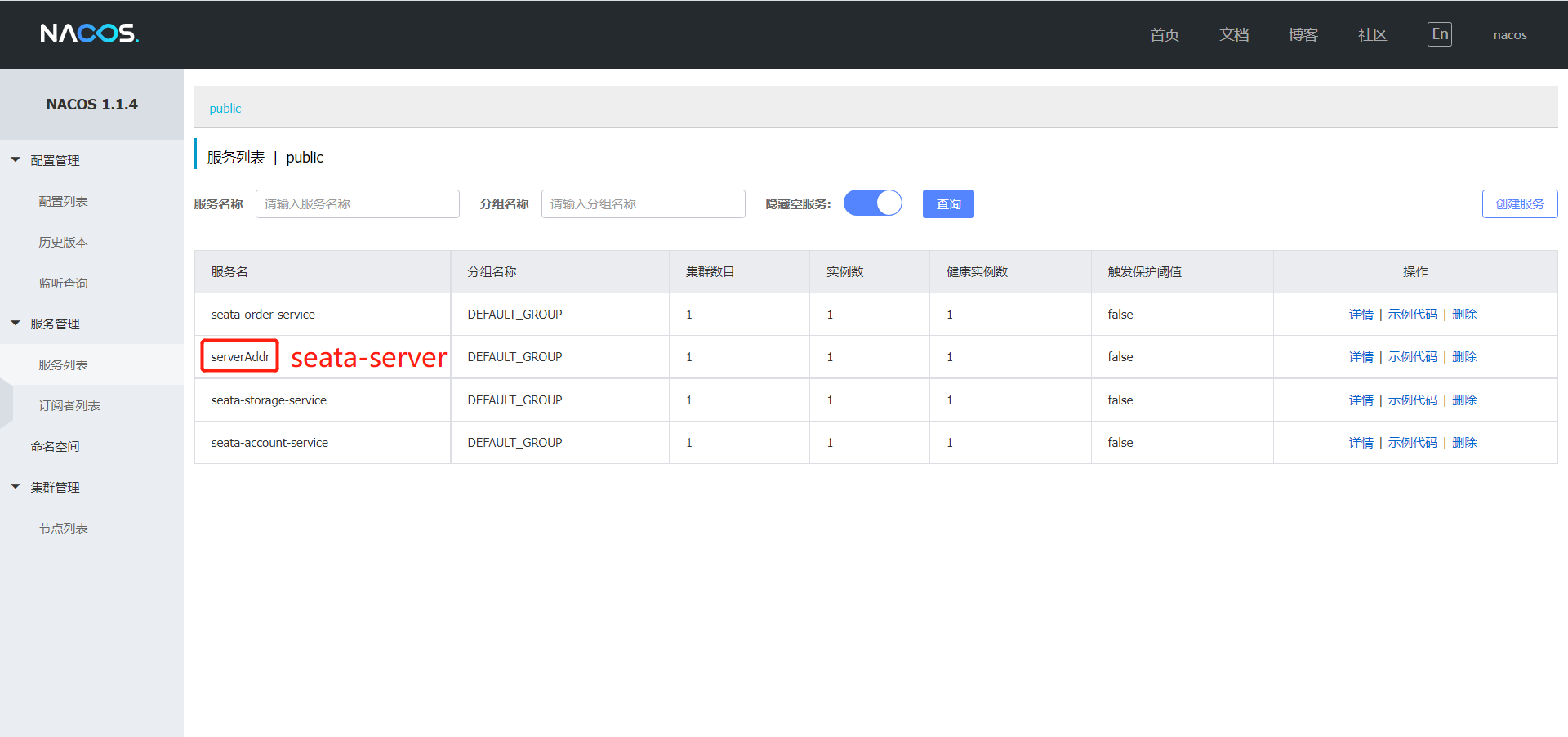Switch language with the En icon
The height and width of the screenshot is (737, 1568).
1440,34
